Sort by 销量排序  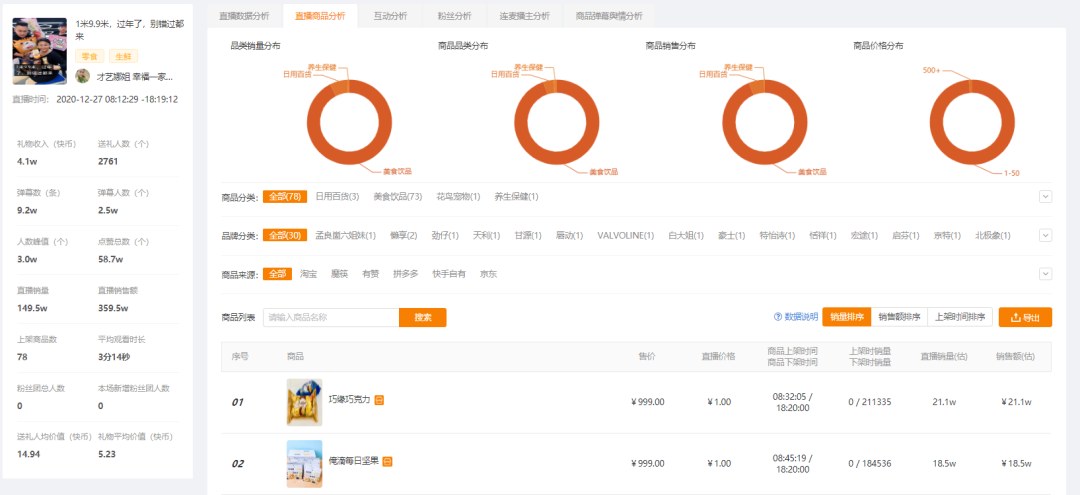847,317
